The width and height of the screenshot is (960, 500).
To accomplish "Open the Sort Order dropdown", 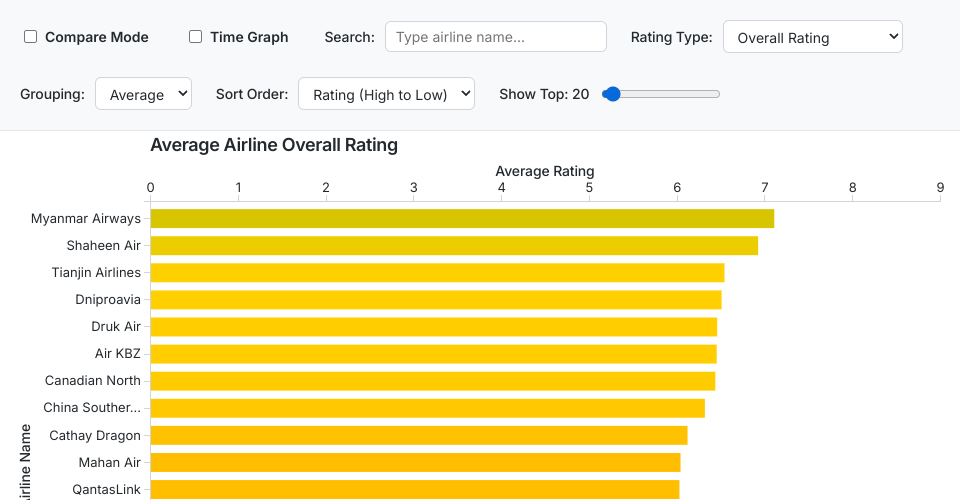I will (x=386, y=94).
